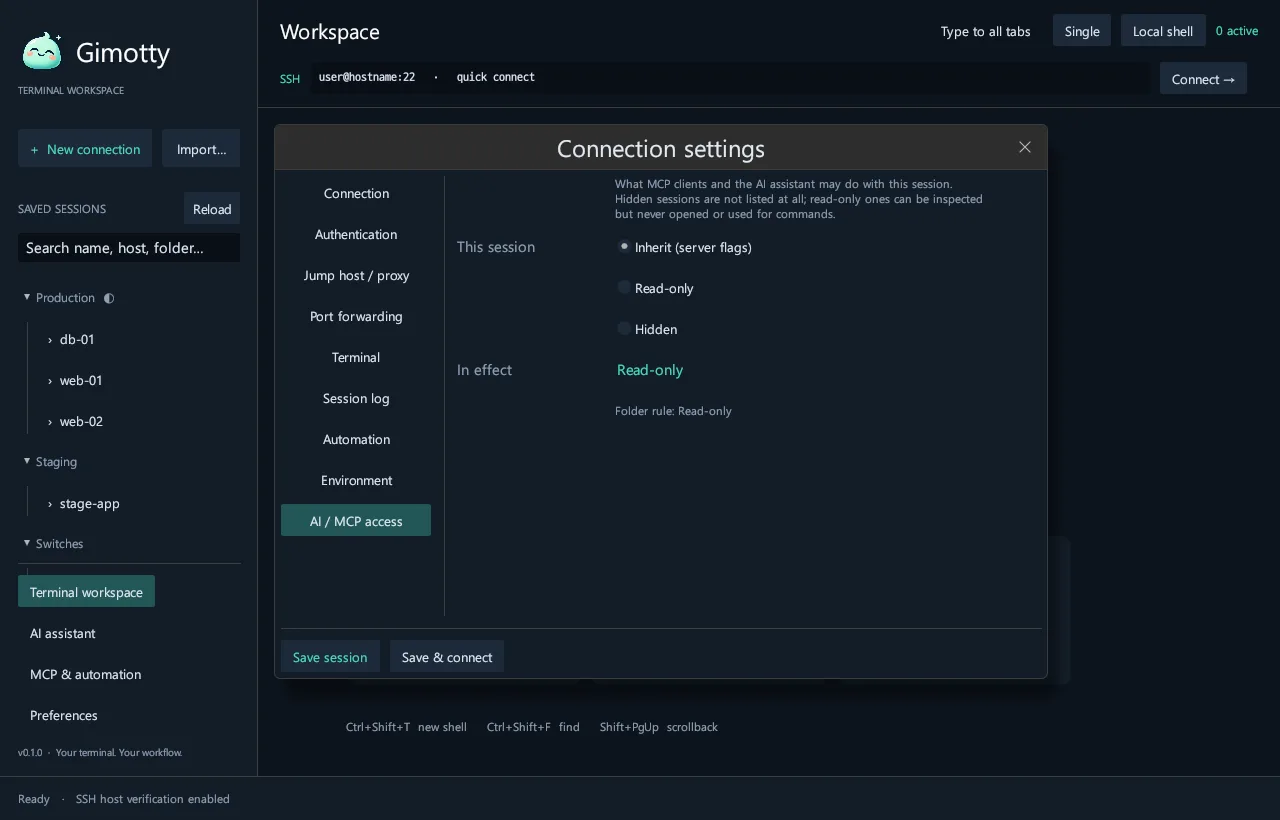Select the Read-only radio option
Viewport: 1280px width, 820px height.
(624, 287)
